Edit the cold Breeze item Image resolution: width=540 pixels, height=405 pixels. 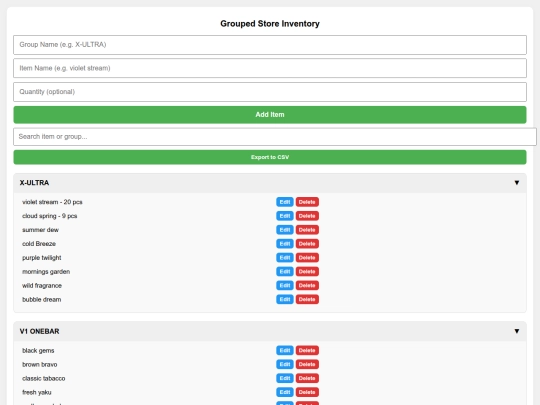[x=284, y=244]
